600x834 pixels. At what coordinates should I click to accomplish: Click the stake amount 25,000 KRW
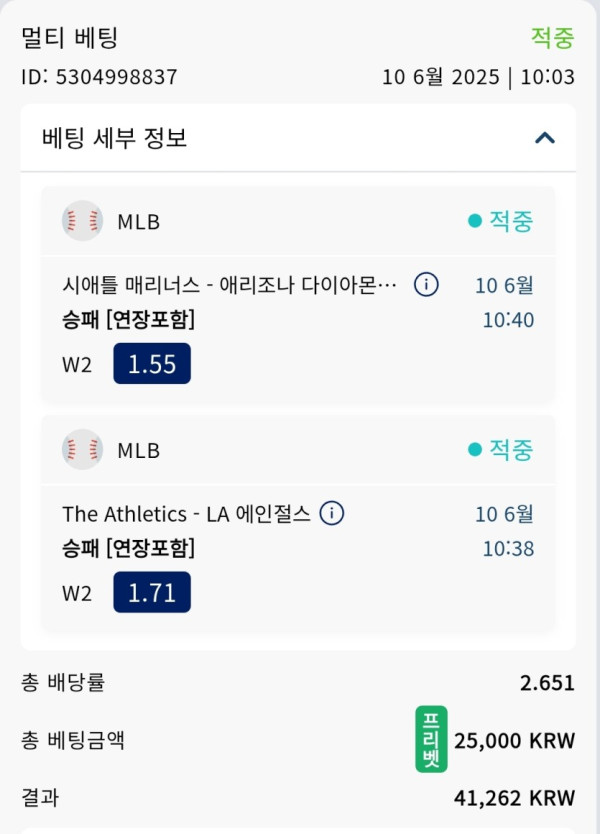514,740
